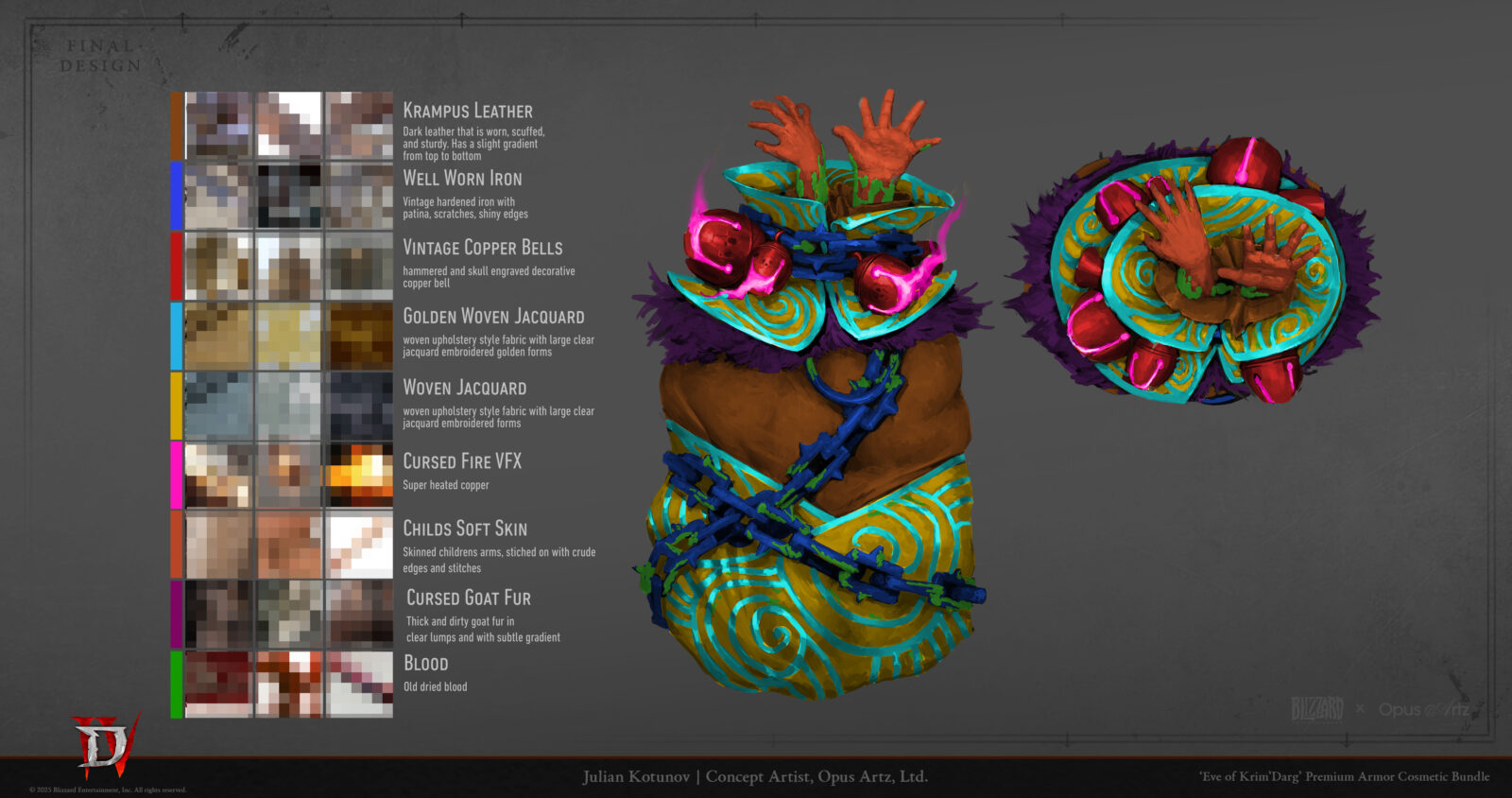Click the Blizzard logo watermark

point(1316,708)
